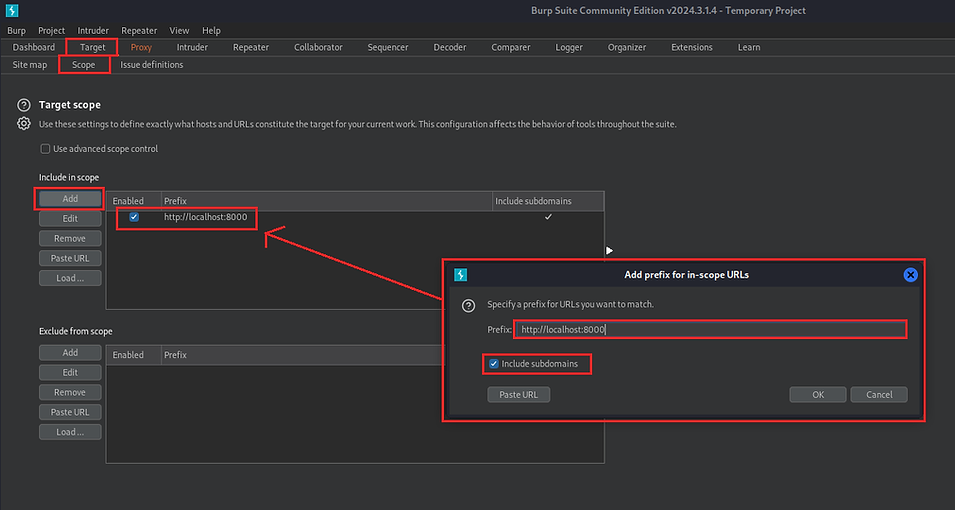Enable Use advanced scope control checkbox
955x510 pixels.
coord(45,149)
